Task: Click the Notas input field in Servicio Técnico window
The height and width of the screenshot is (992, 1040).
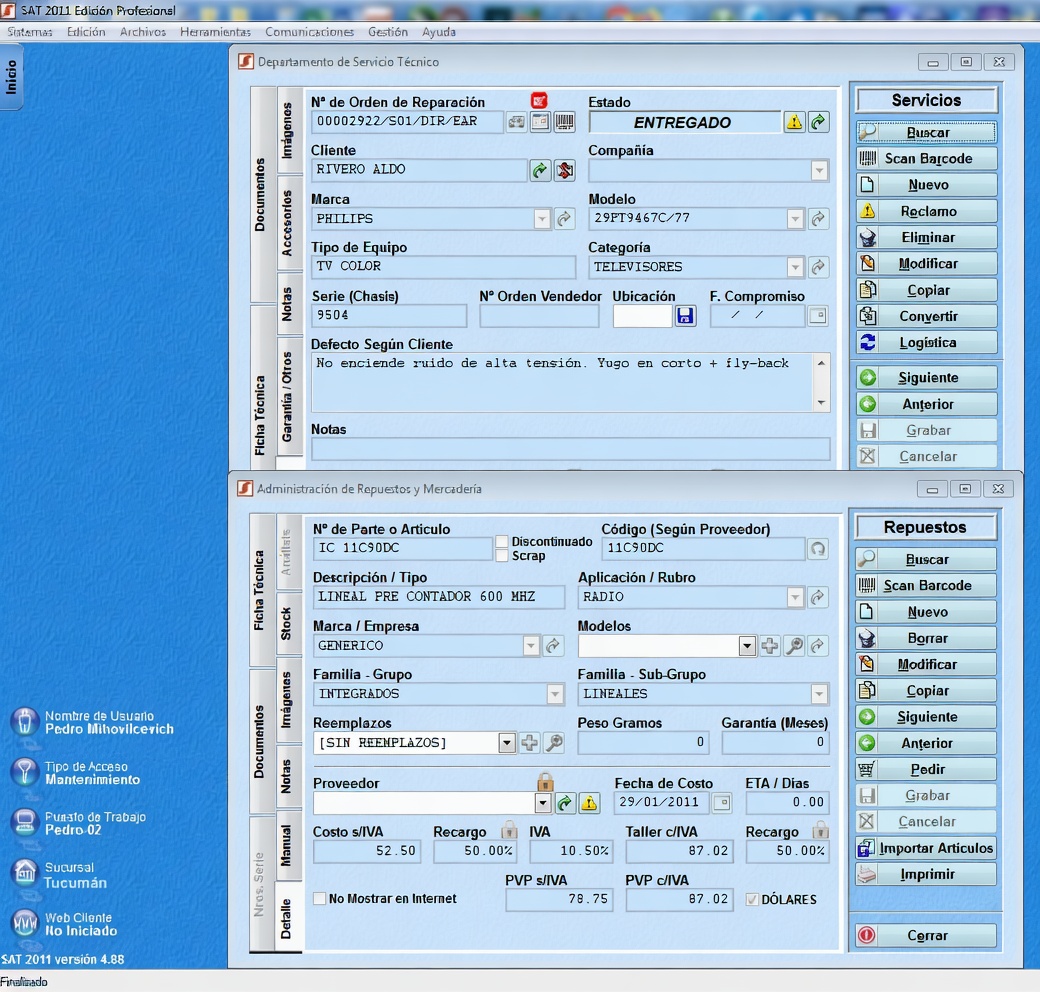Action: pyautogui.click(x=570, y=450)
